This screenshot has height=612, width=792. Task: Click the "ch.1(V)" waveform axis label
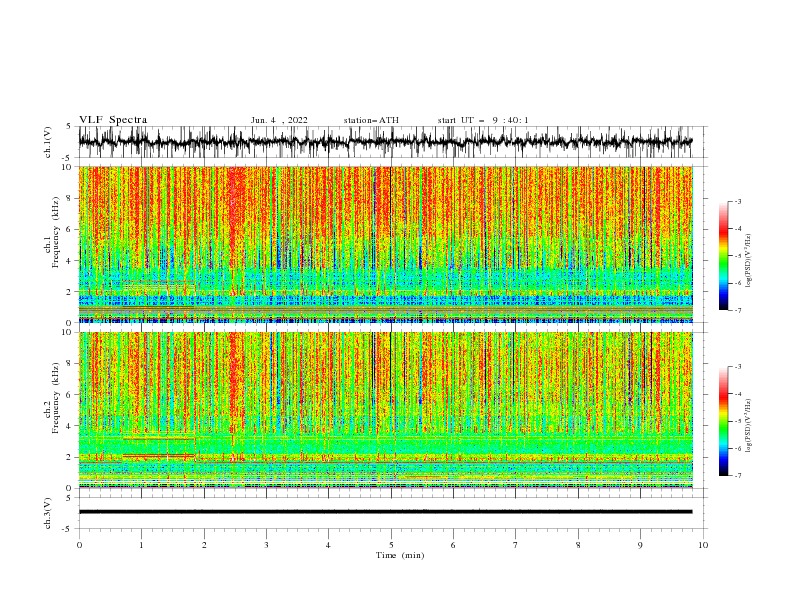coord(48,142)
